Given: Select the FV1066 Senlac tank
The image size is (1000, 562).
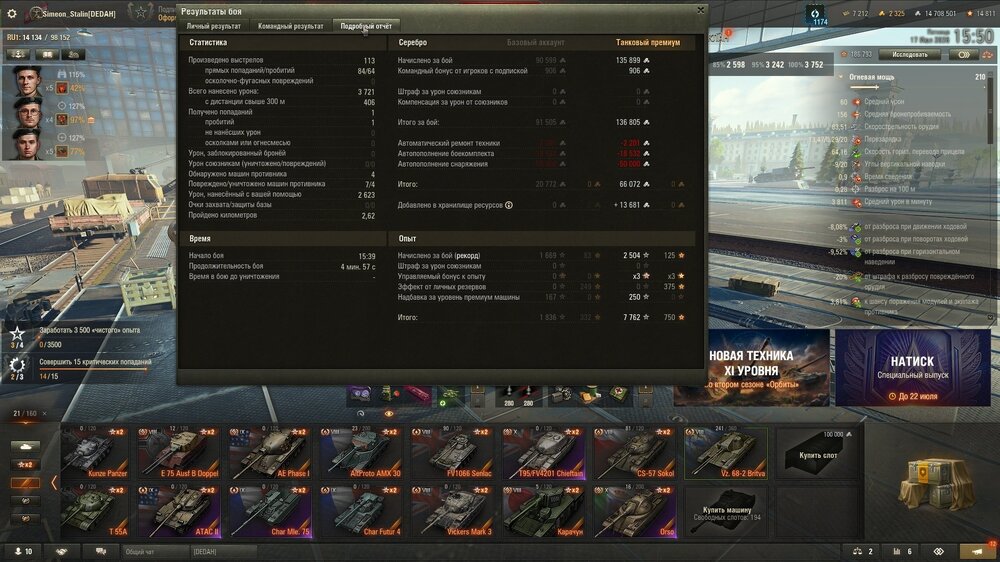Looking at the screenshot, I should pos(452,453).
